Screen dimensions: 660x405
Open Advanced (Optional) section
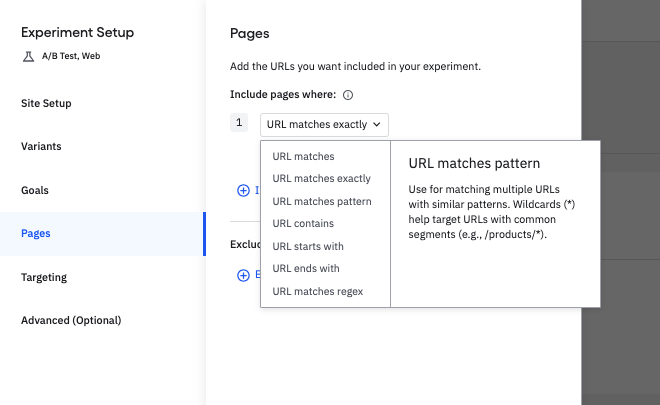71,321
